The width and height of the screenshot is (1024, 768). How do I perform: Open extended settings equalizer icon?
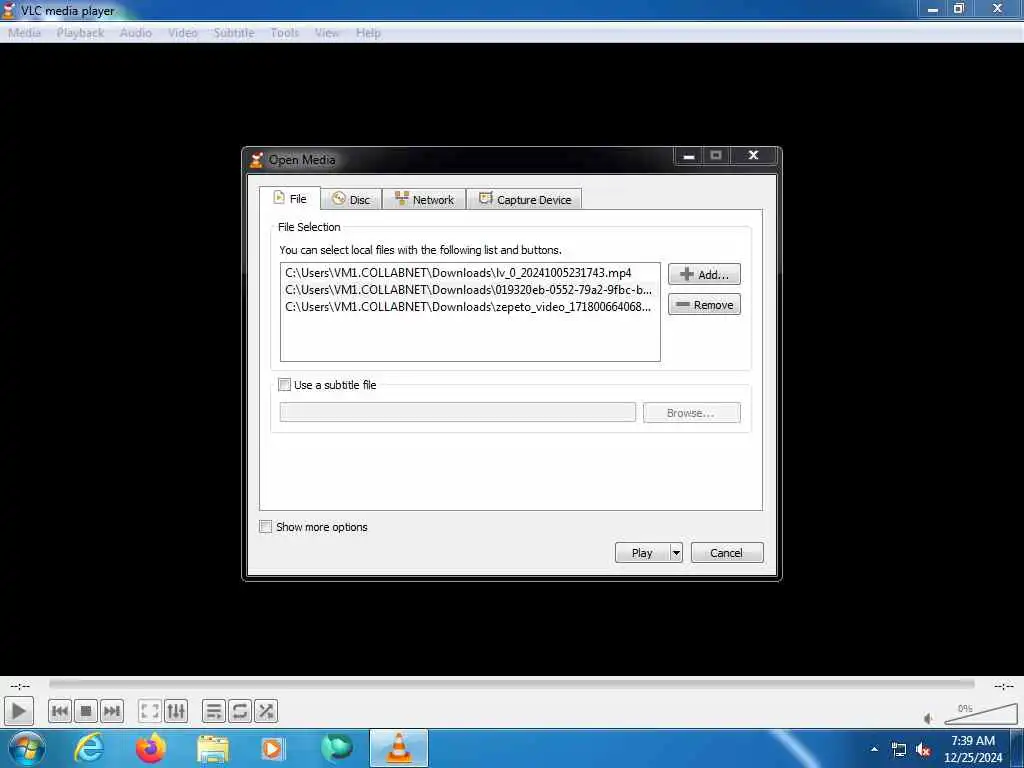point(176,711)
